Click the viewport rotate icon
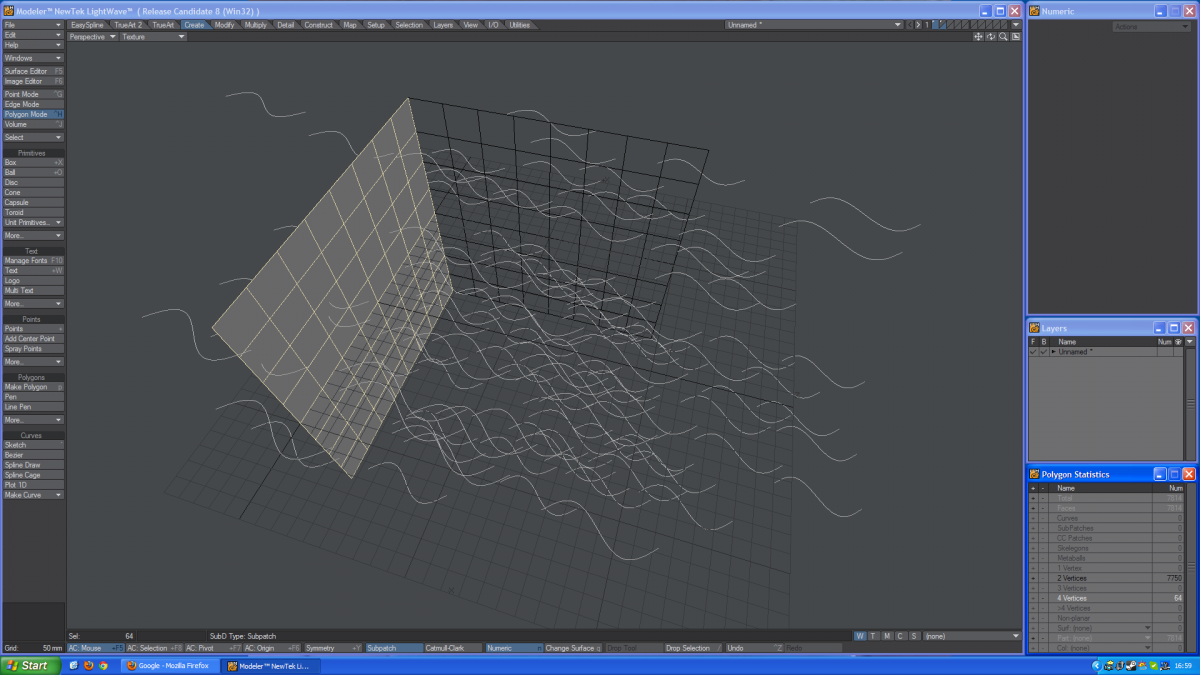The width and height of the screenshot is (1200, 675). tap(991, 36)
